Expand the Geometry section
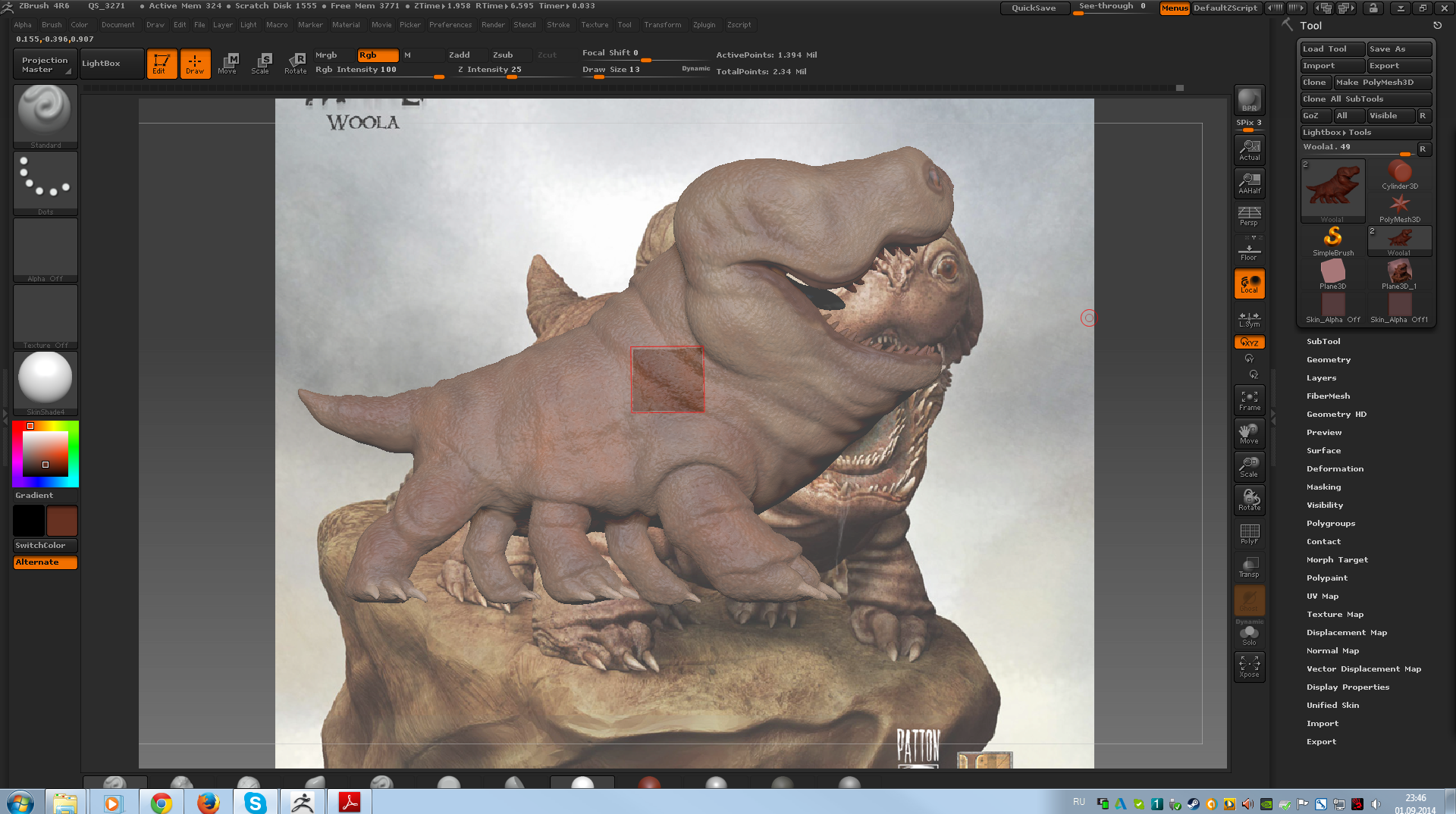The height and width of the screenshot is (814, 1456). click(x=1329, y=360)
